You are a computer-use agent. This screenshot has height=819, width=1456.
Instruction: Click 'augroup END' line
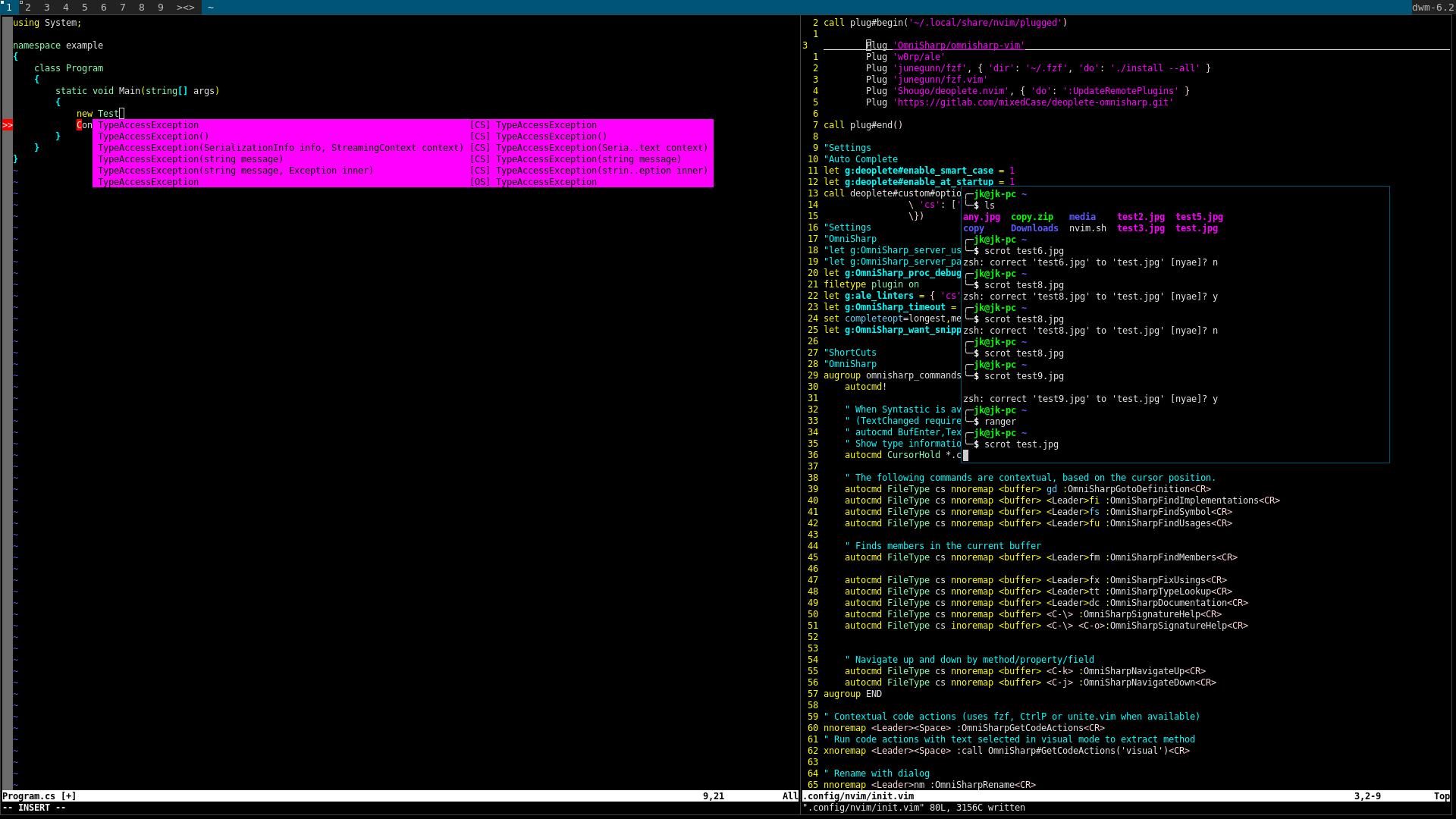(852, 694)
